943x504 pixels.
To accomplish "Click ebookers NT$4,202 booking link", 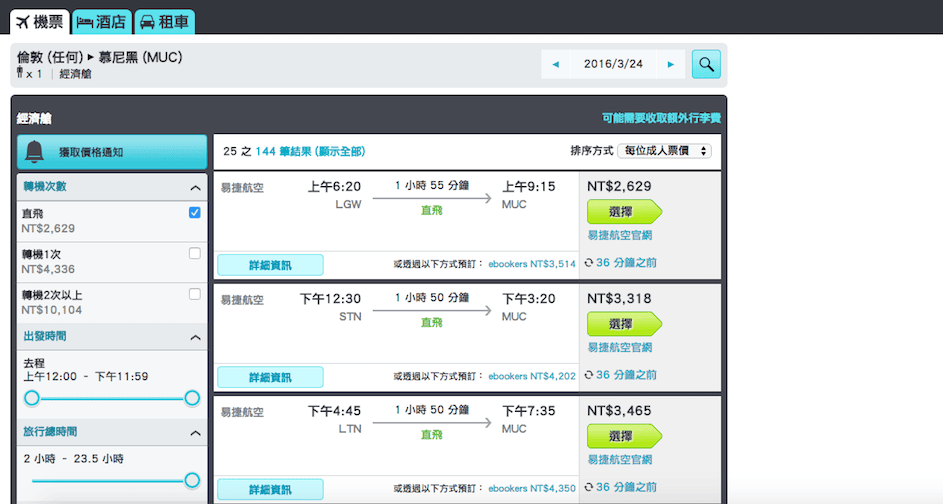I will [x=532, y=376].
